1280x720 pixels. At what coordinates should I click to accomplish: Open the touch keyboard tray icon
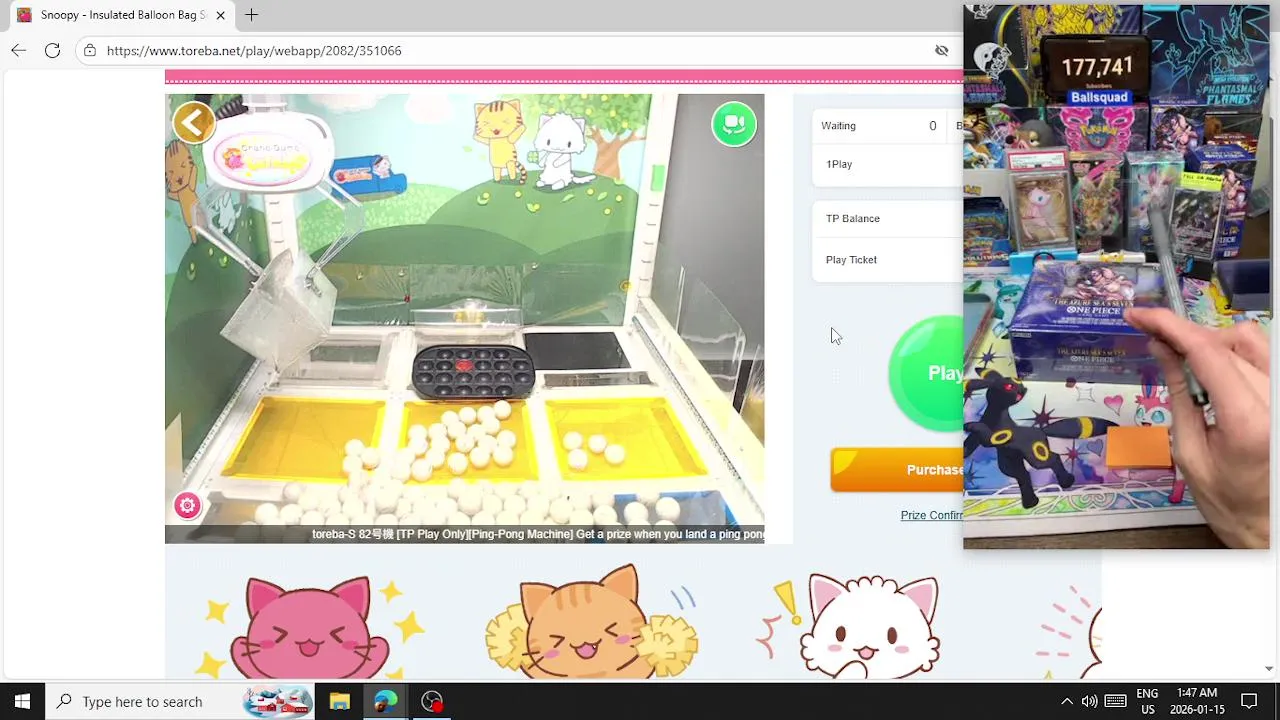[1116, 701]
